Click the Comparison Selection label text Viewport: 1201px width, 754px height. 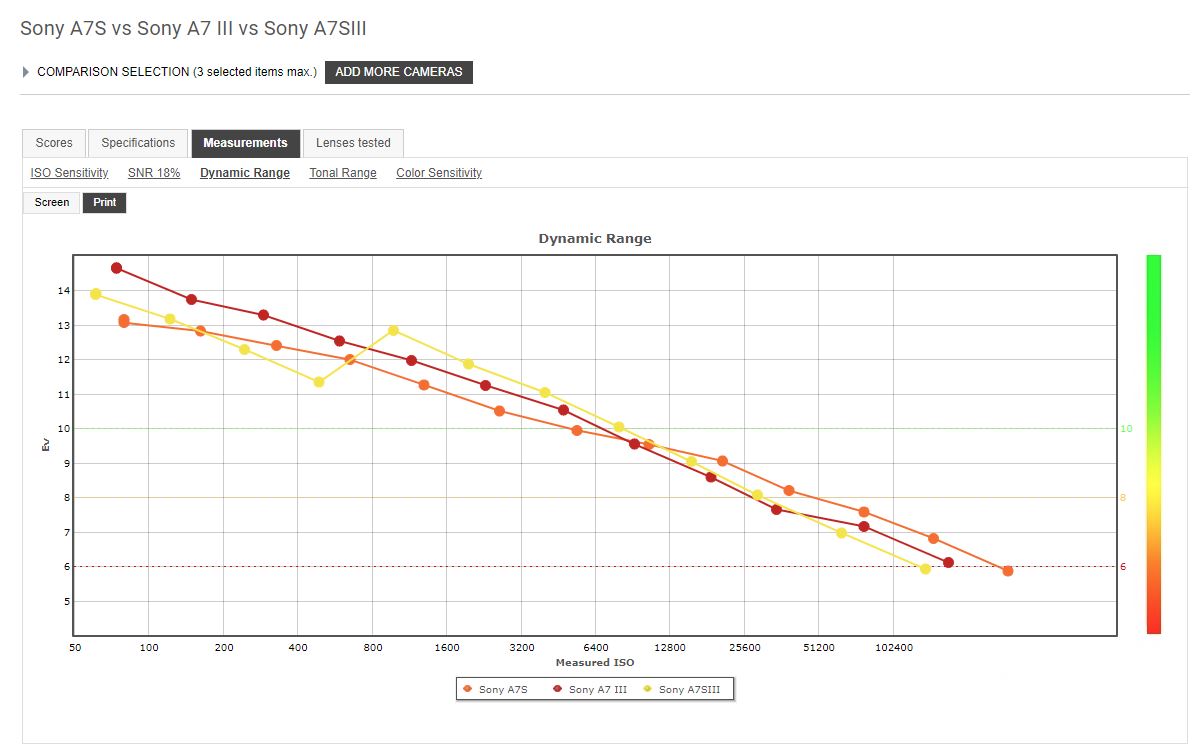point(177,72)
